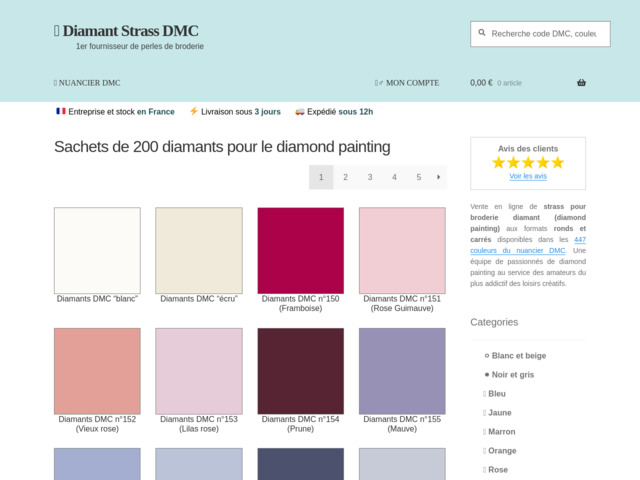Click Diamants DMC n°154 (Prune) label
Image resolution: width=640 pixels, height=480 pixels.
[300, 424]
